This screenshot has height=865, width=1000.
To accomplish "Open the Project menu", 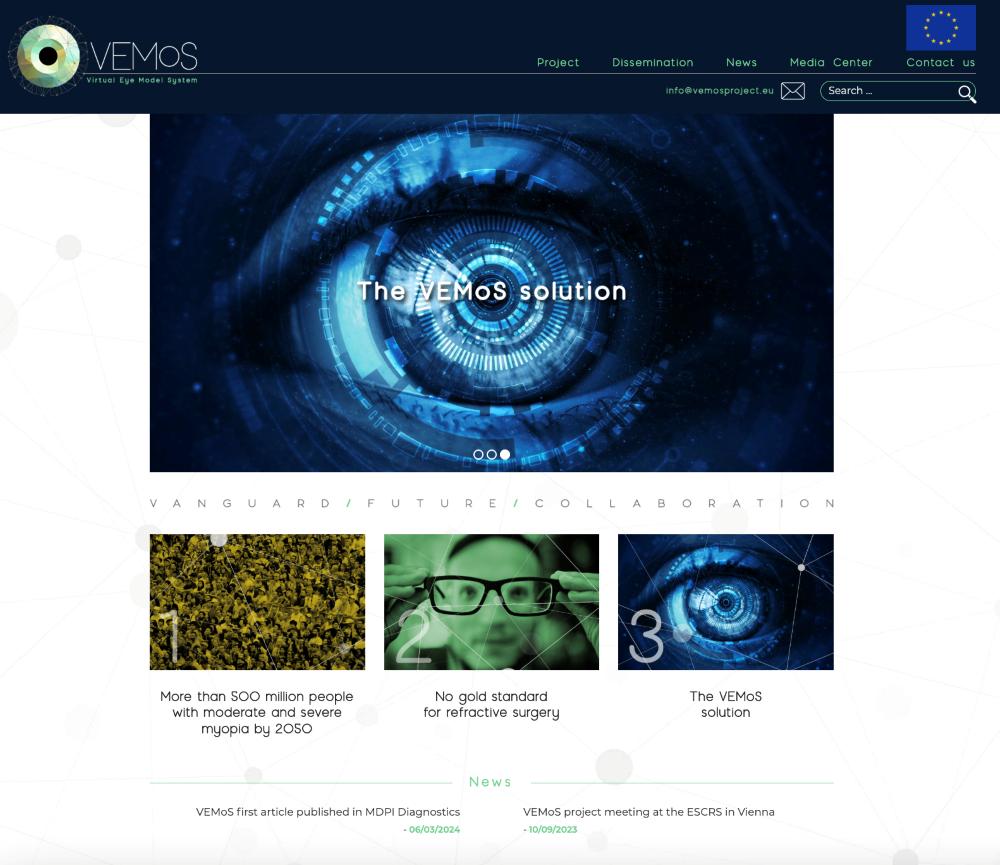I will pos(557,63).
